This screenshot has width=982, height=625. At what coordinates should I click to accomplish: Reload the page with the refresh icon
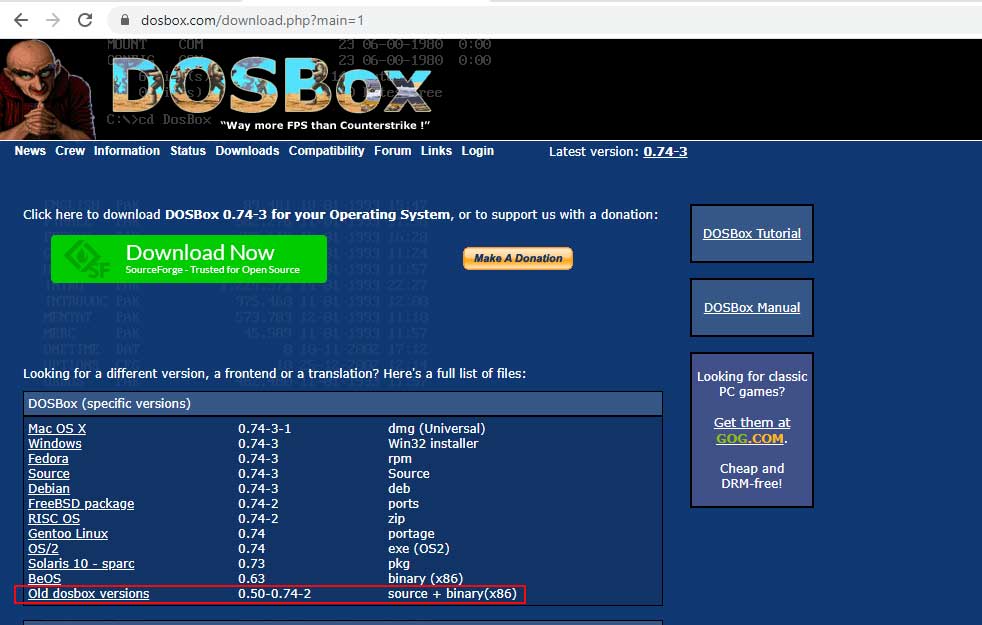85,20
